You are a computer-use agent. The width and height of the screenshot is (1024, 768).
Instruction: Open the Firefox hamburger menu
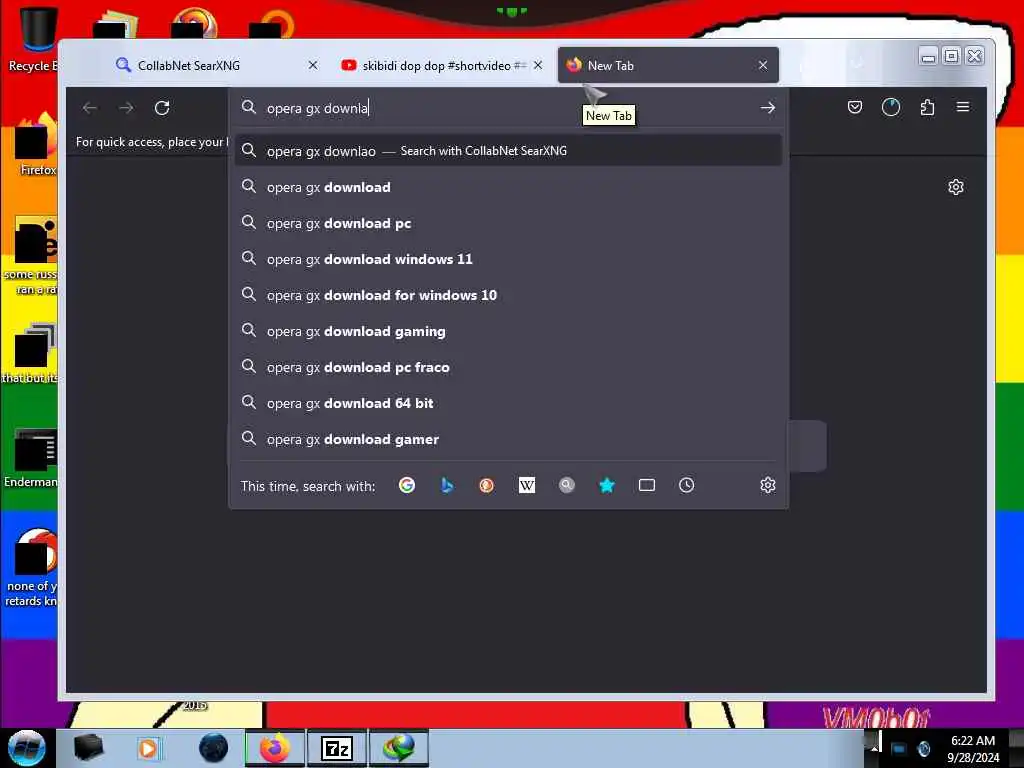point(963,107)
